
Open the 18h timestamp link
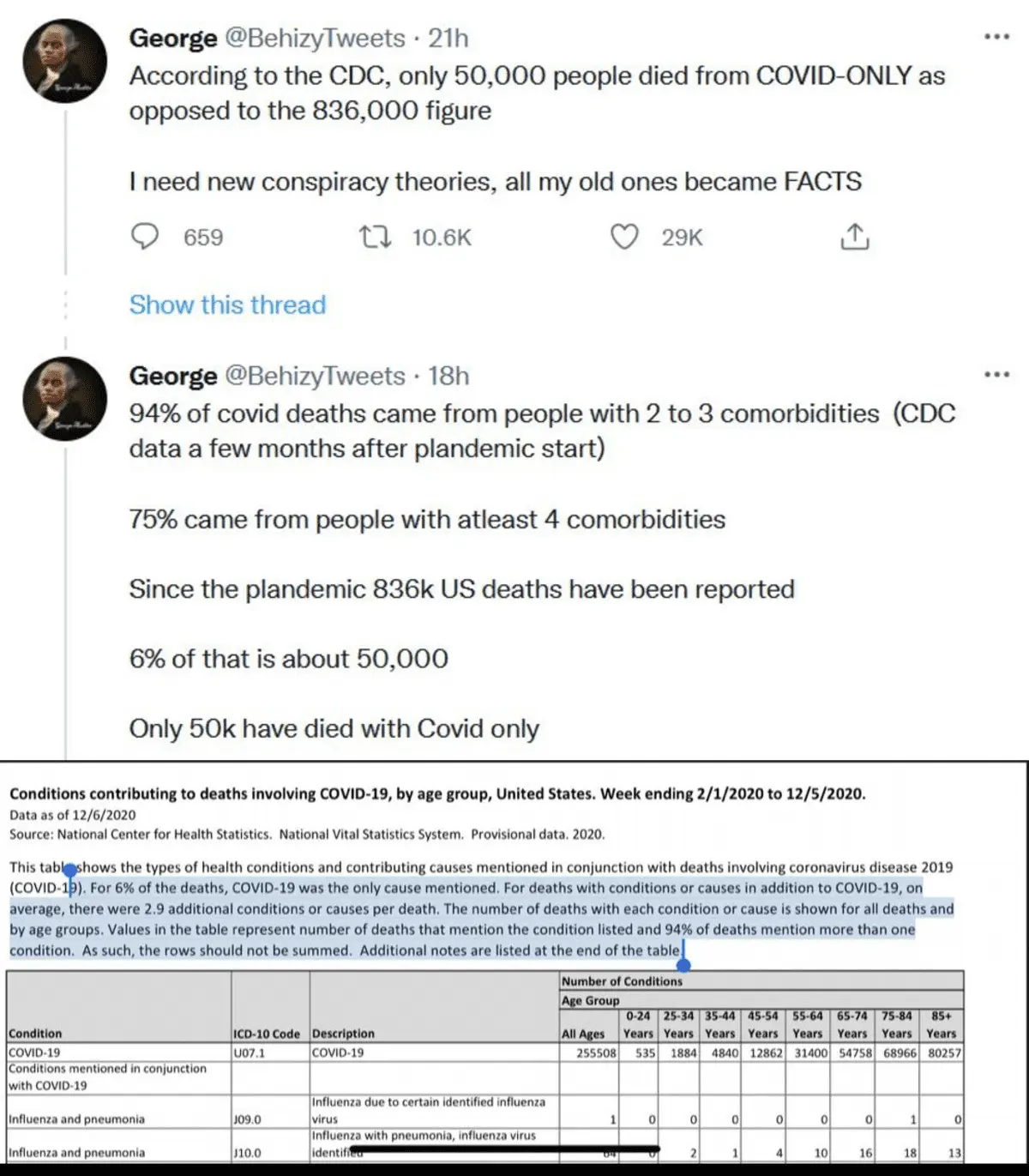point(448,377)
